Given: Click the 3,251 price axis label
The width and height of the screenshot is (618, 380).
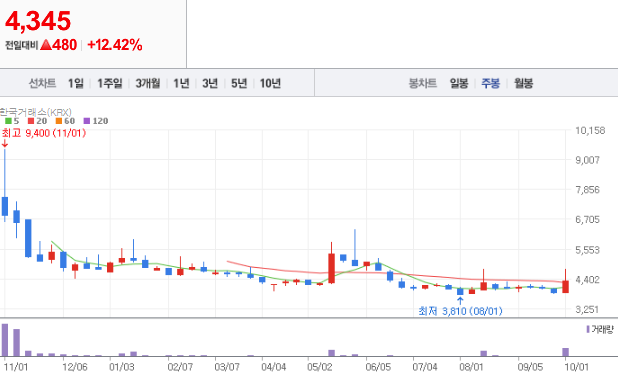Looking at the screenshot, I should (588, 309).
